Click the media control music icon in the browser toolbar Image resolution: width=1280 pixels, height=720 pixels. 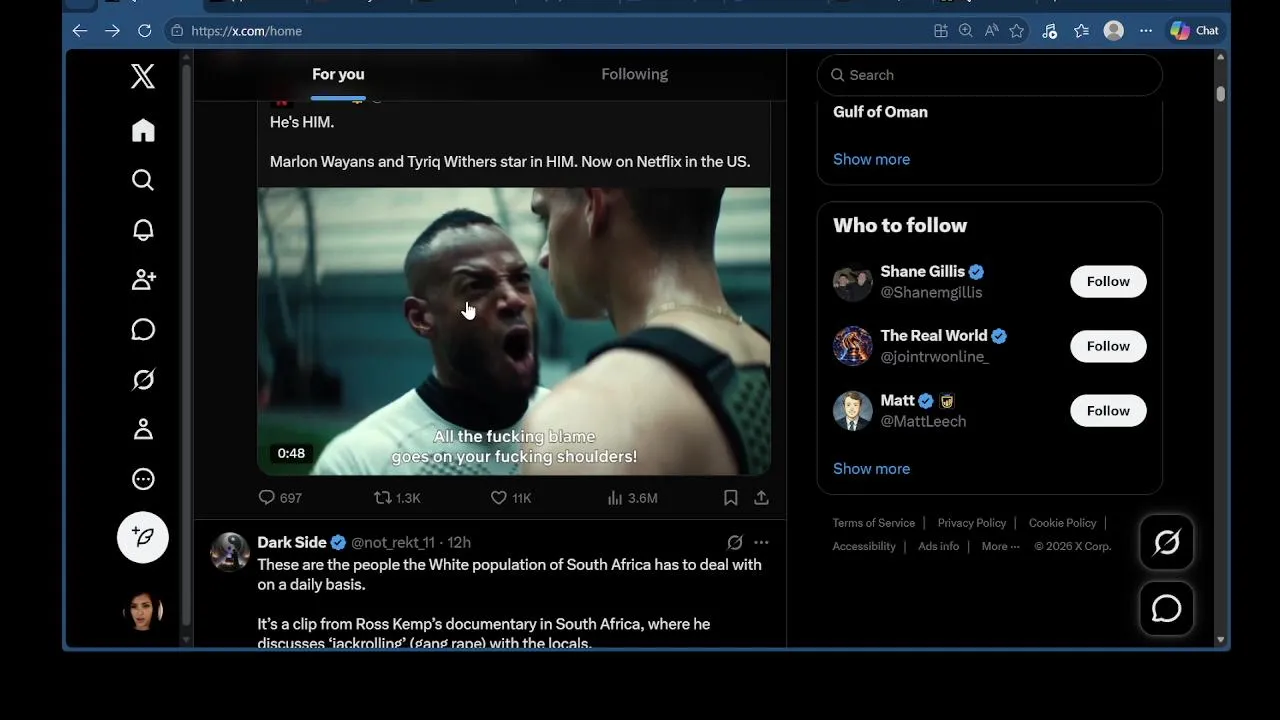(1049, 31)
